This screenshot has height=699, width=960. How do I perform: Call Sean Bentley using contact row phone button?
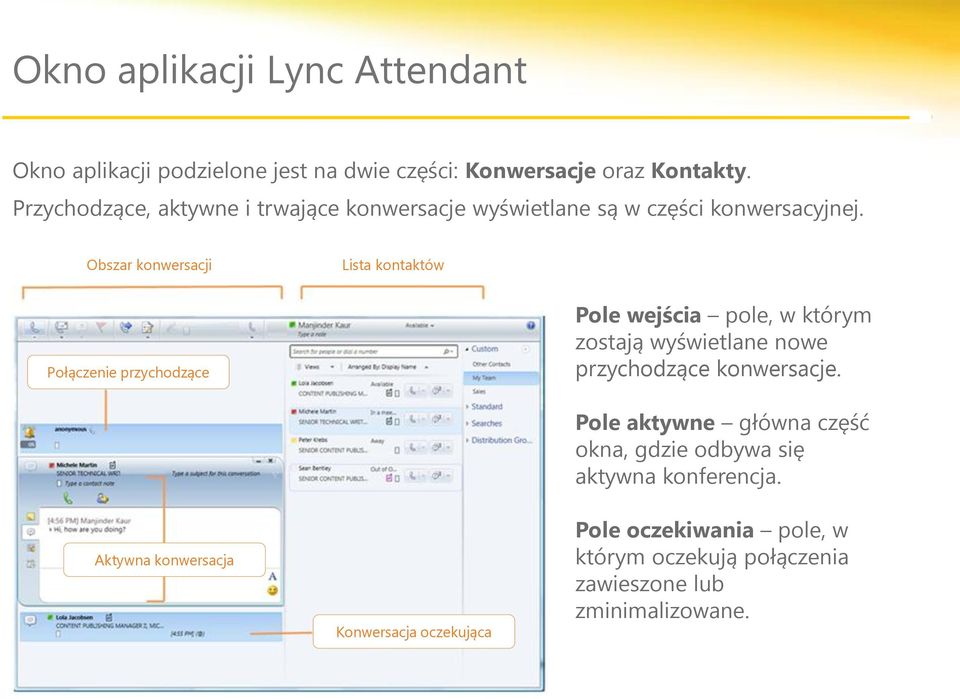click(x=413, y=476)
